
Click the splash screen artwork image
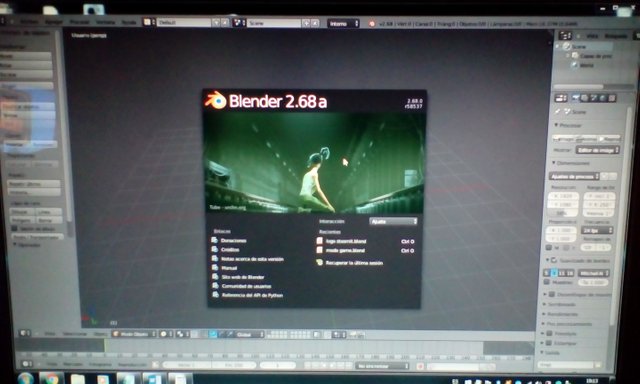[x=314, y=162]
